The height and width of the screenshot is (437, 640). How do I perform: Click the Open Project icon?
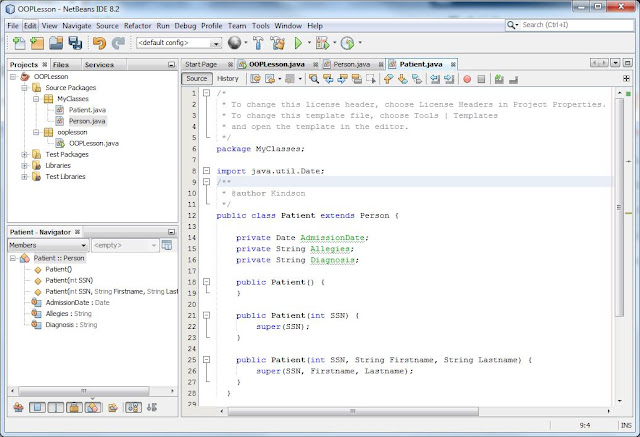[x=56, y=43]
